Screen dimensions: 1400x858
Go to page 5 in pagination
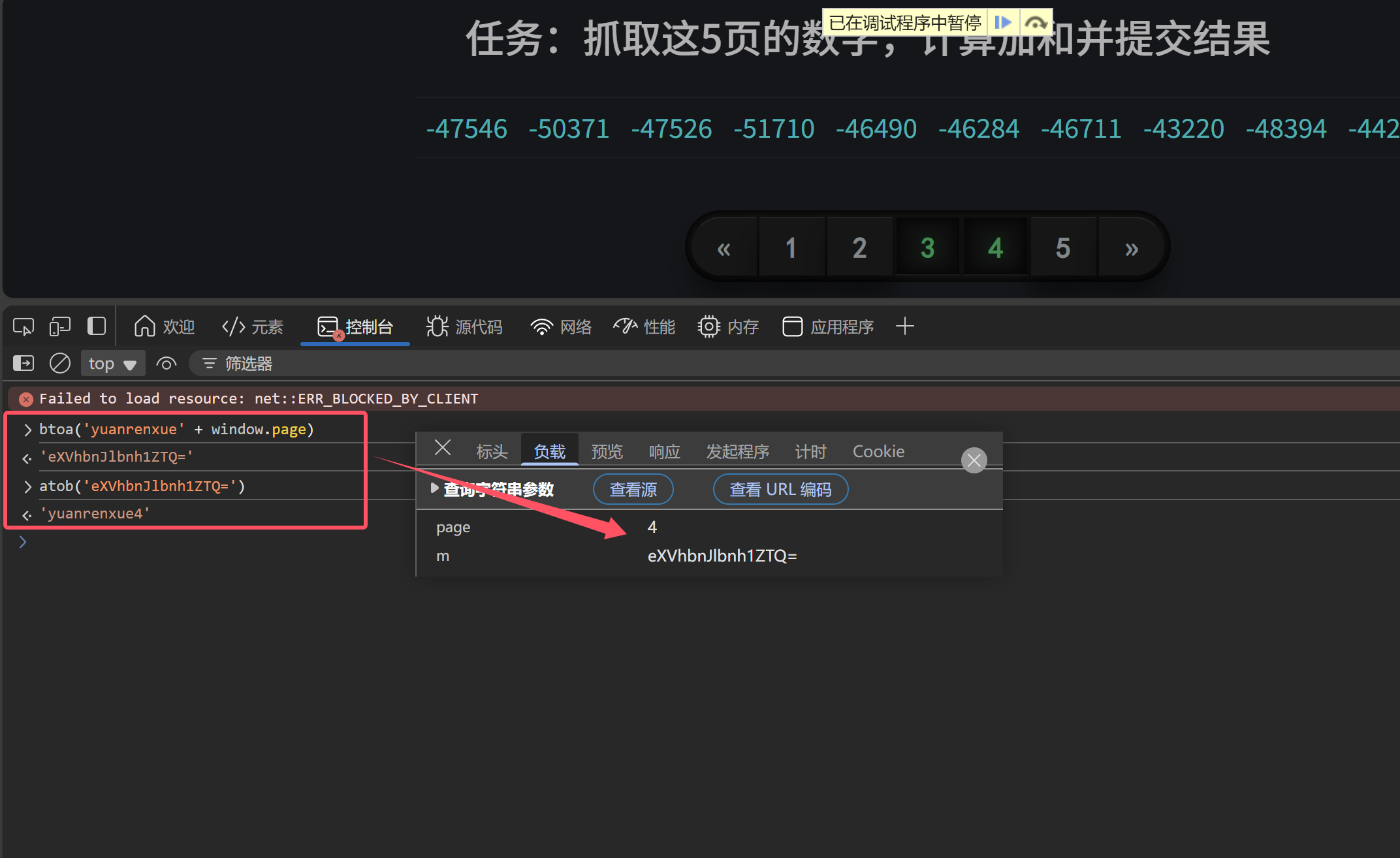coord(1062,248)
